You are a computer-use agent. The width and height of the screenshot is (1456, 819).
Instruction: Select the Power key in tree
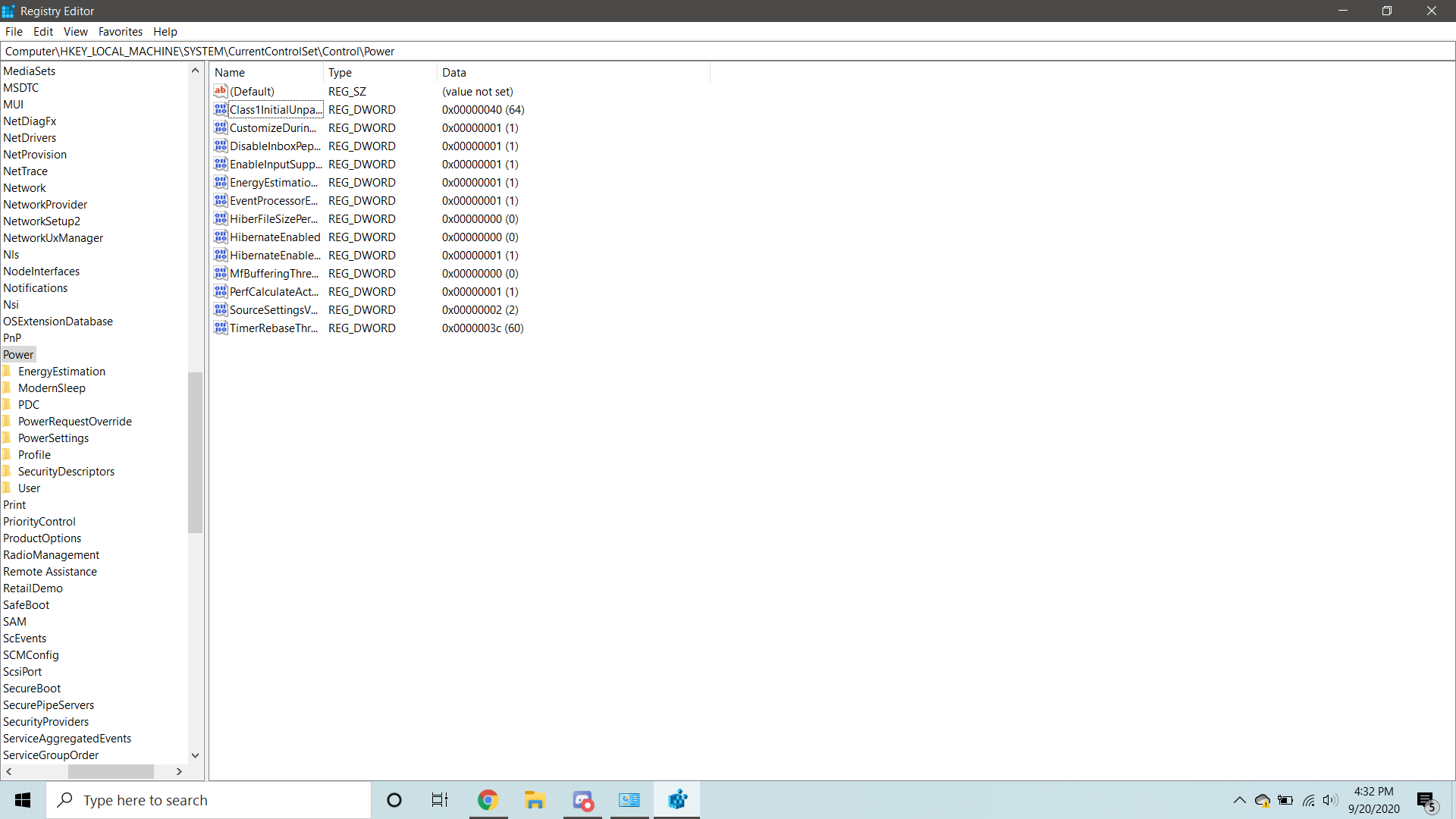[x=18, y=354]
